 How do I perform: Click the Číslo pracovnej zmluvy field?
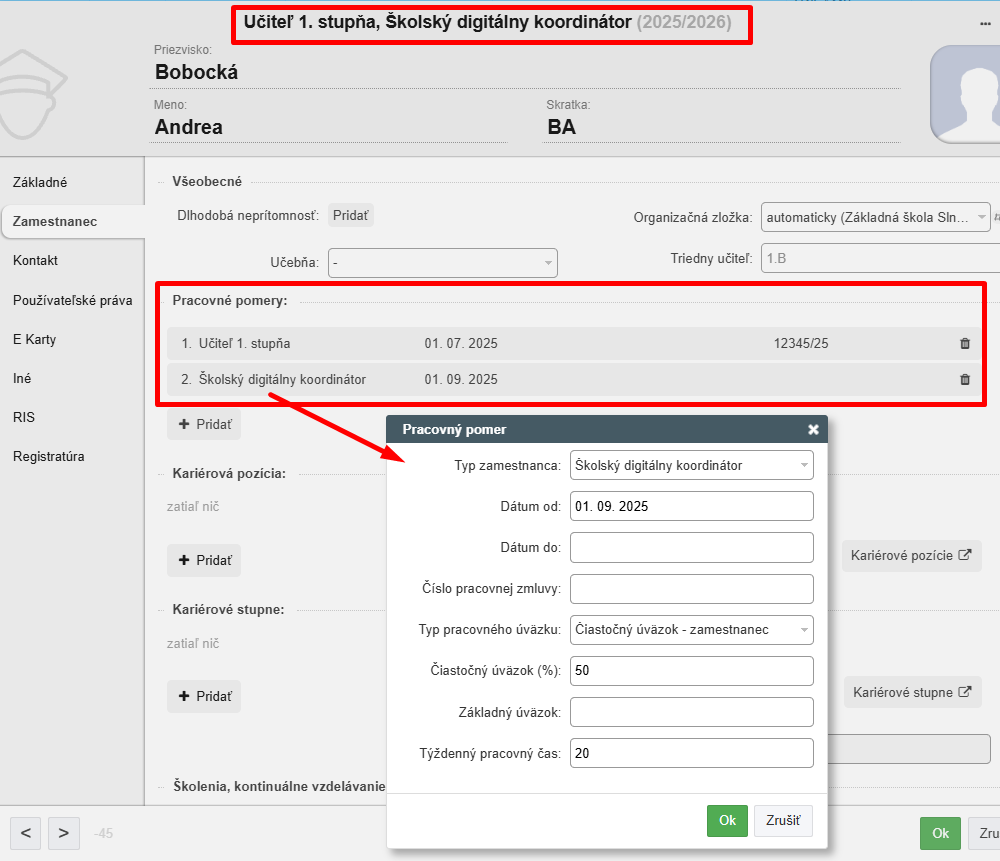pos(691,589)
